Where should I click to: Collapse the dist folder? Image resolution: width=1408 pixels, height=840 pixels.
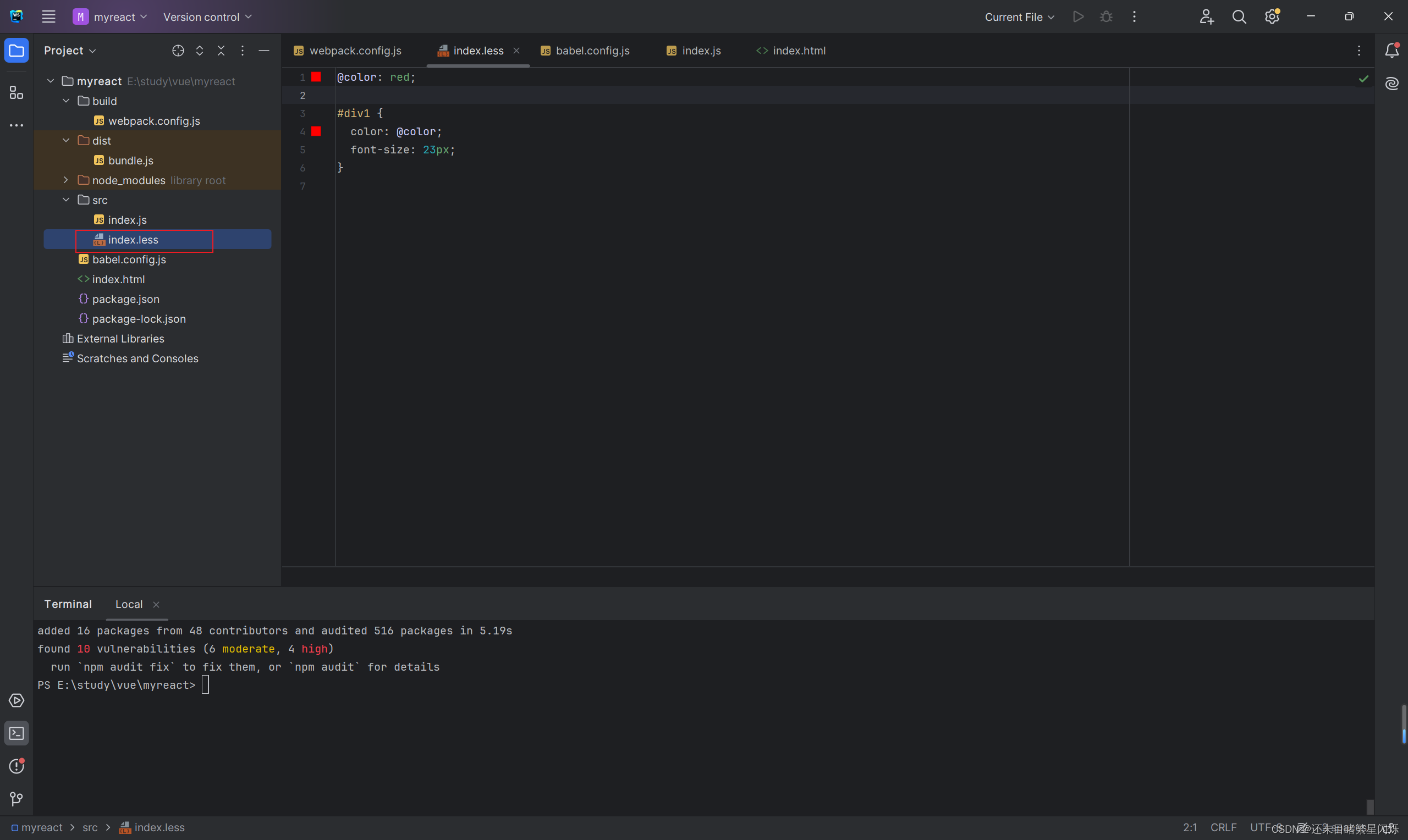[x=65, y=140]
